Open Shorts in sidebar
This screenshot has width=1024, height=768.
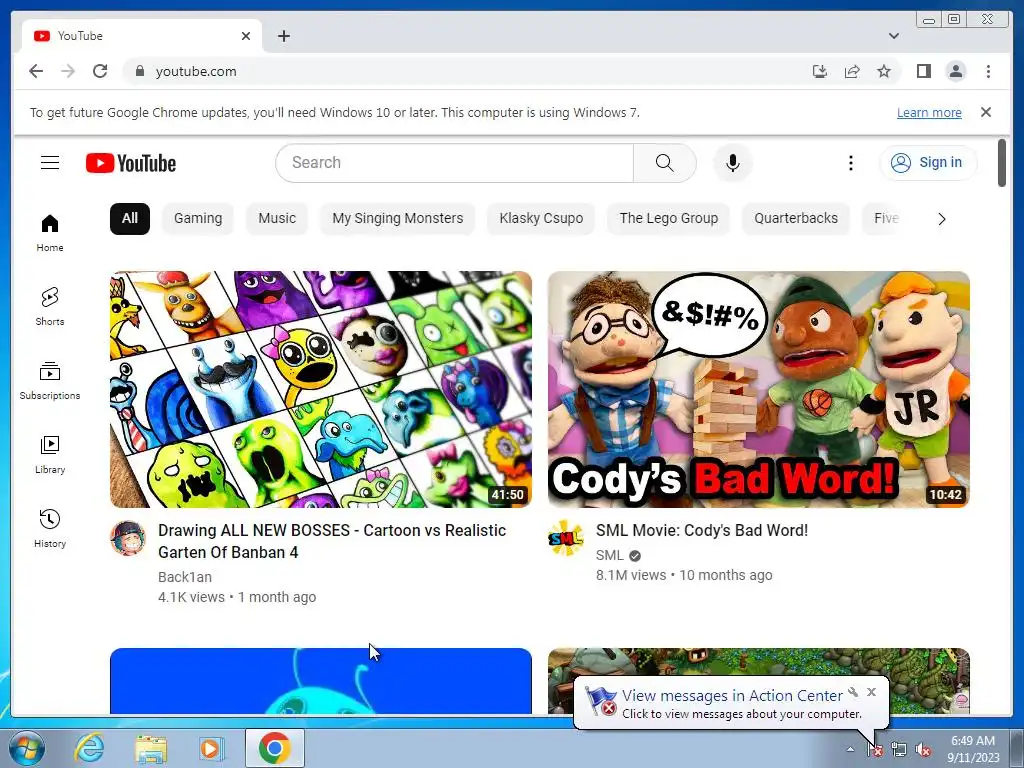(x=50, y=307)
